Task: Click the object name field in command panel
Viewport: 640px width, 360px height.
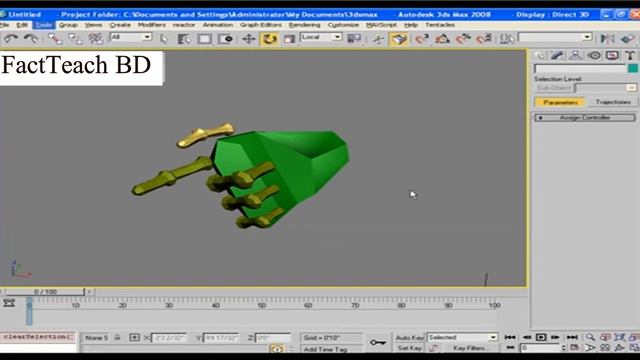Action: 580,69
